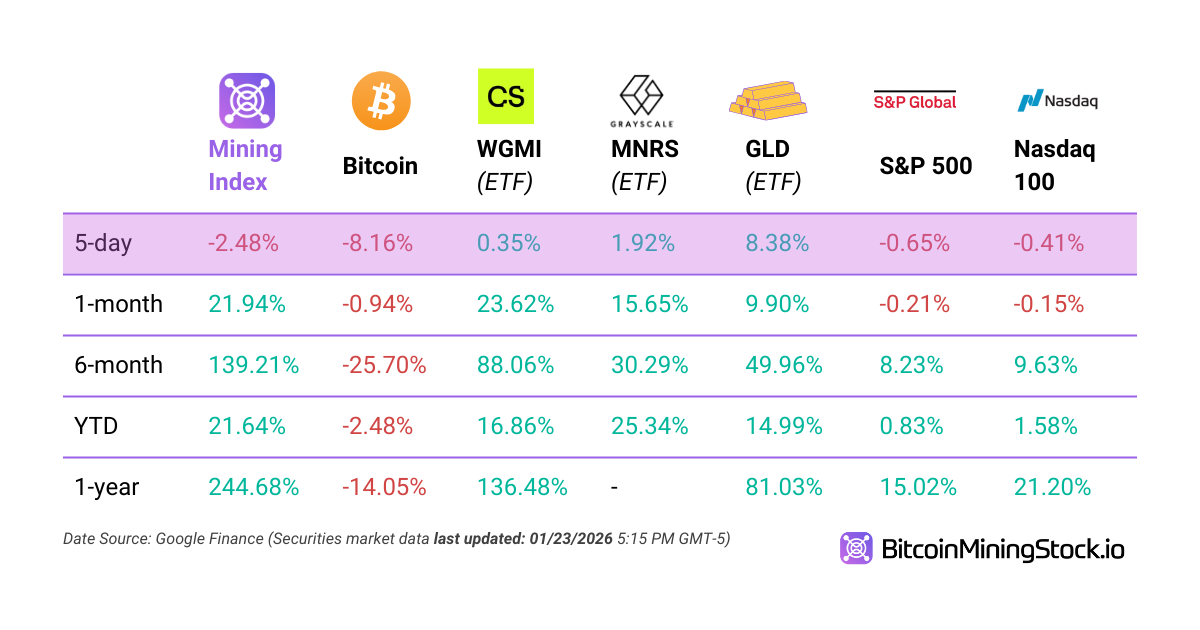This screenshot has width=1200, height=630.
Task: Click the purple Mining Index icon
Action: [x=247, y=101]
